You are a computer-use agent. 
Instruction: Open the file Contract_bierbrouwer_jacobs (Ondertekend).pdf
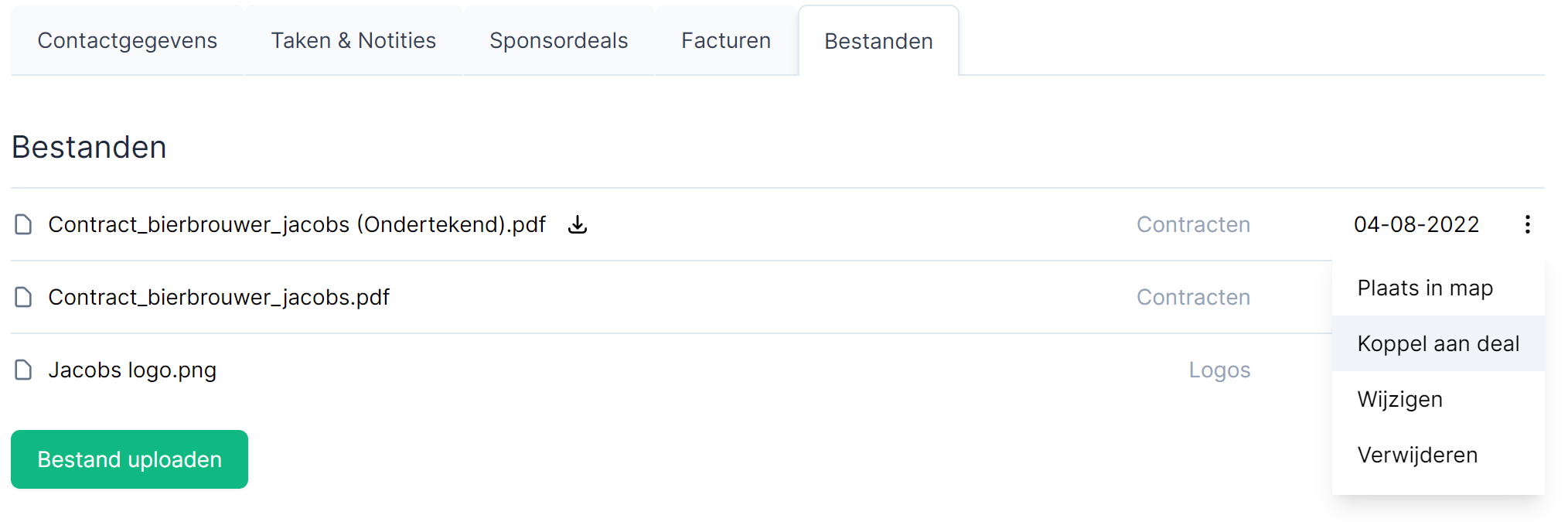pos(297,224)
